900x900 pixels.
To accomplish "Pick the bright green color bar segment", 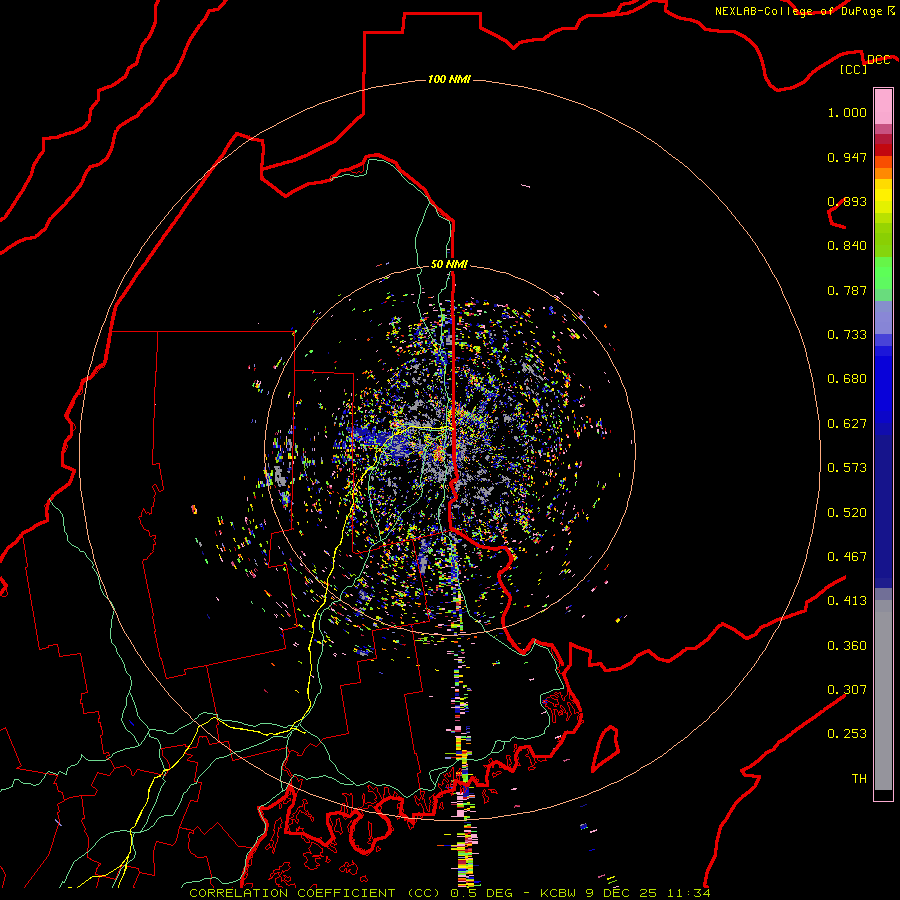I will coord(883,273).
